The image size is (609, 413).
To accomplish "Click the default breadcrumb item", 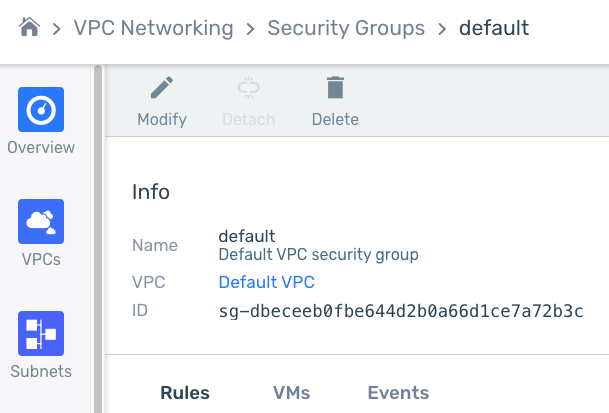I will click(x=494, y=28).
